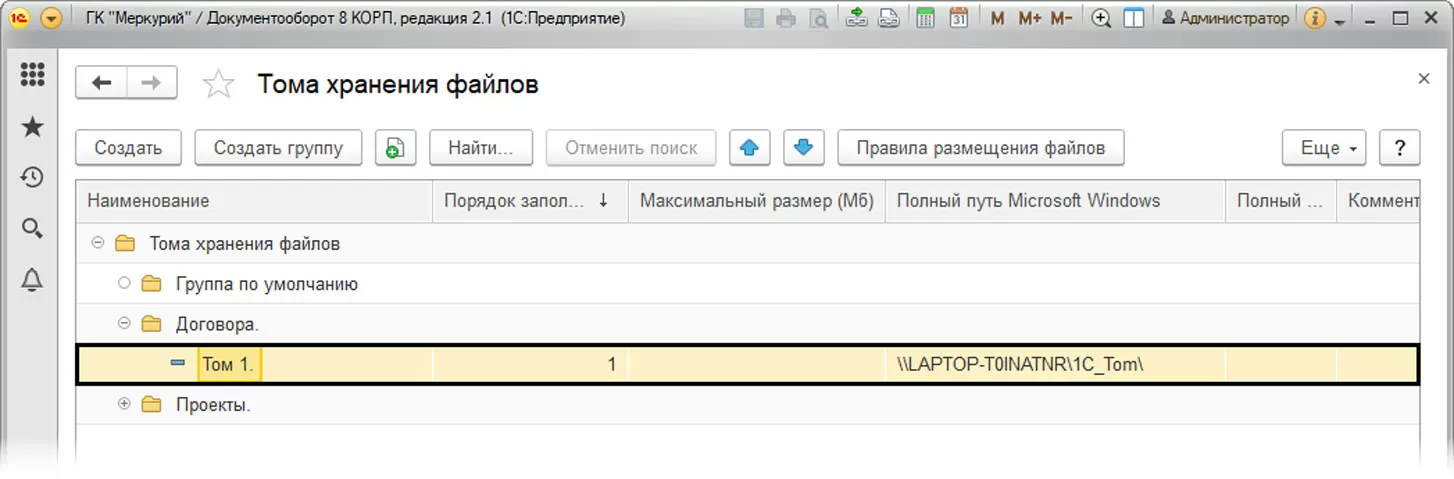This screenshot has height=479, width=1454.
Task: Move item up with blue arrow
Action: pyautogui.click(x=749, y=148)
